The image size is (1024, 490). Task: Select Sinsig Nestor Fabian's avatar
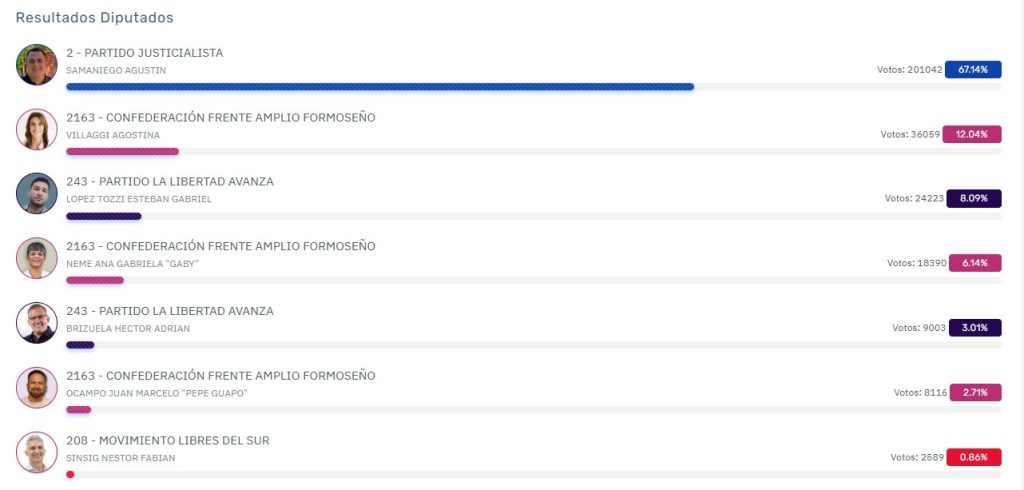(x=37, y=452)
